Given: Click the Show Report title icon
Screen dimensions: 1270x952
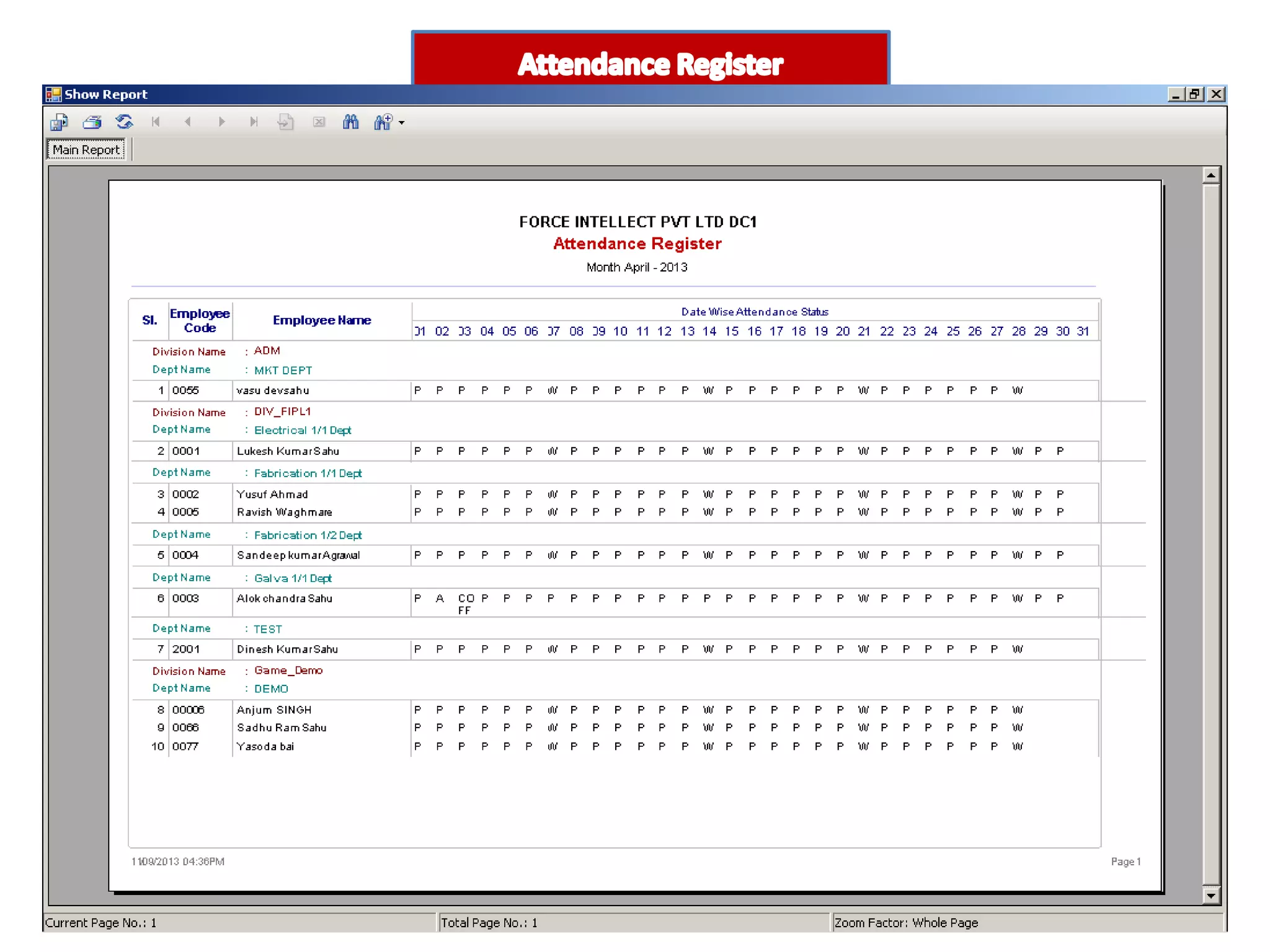Looking at the screenshot, I should pyautogui.click(x=53, y=94).
